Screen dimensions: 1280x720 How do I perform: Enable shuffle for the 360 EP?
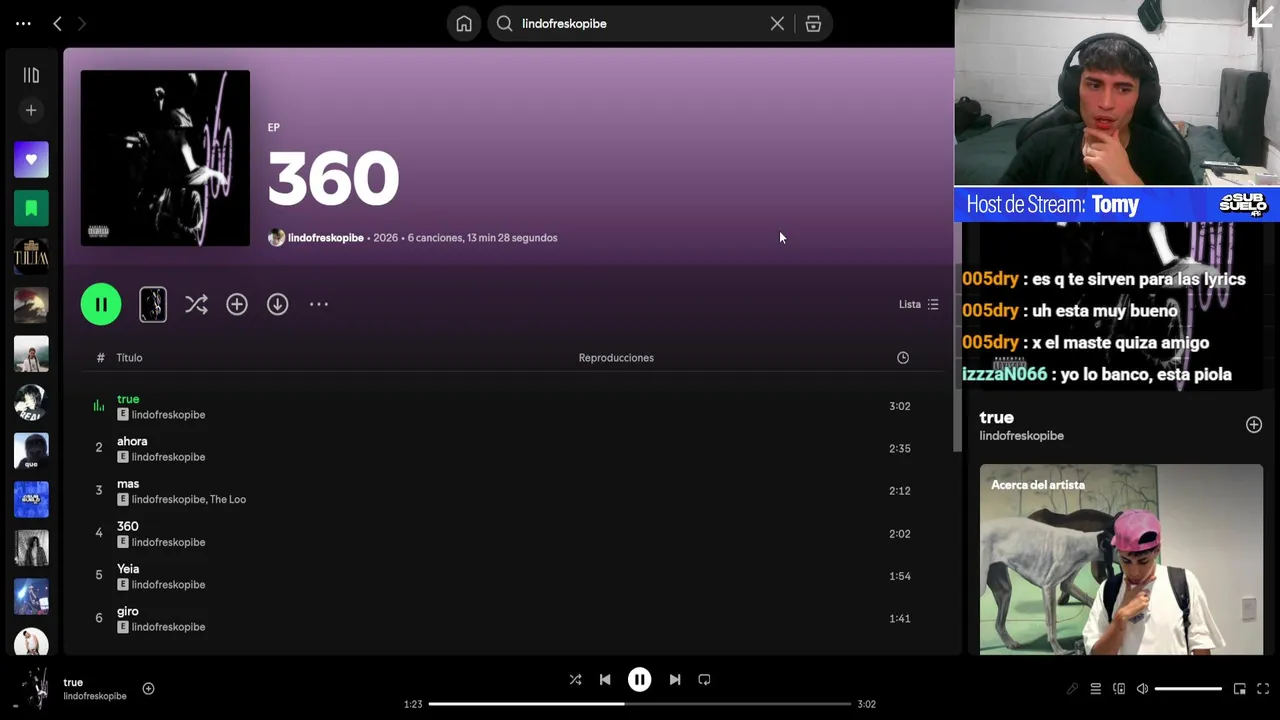point(196,305)
